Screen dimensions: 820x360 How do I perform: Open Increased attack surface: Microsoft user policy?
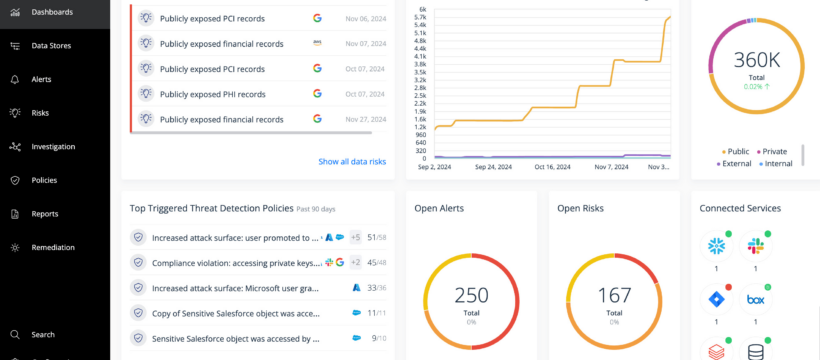pos(258,288)
